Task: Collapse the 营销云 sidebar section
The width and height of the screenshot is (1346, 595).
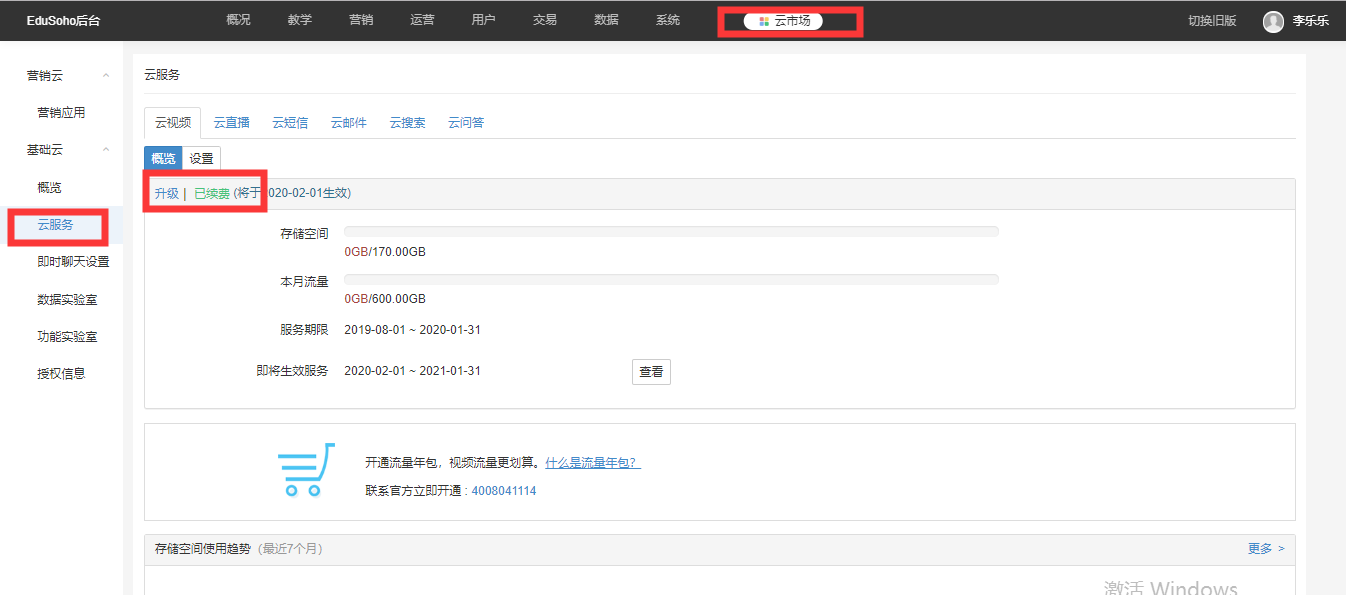Action: pyautogui.click(x=106, y=76)
